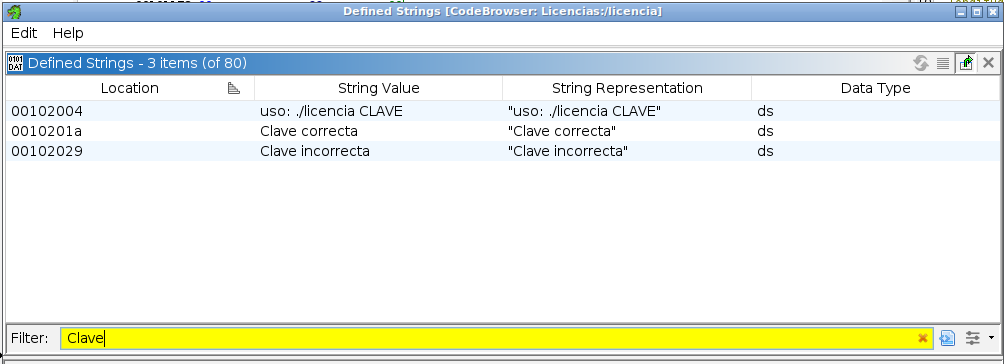Select location 00102004 cell
The width and height of the screenshot is (1004, 364).
point(130,111)
